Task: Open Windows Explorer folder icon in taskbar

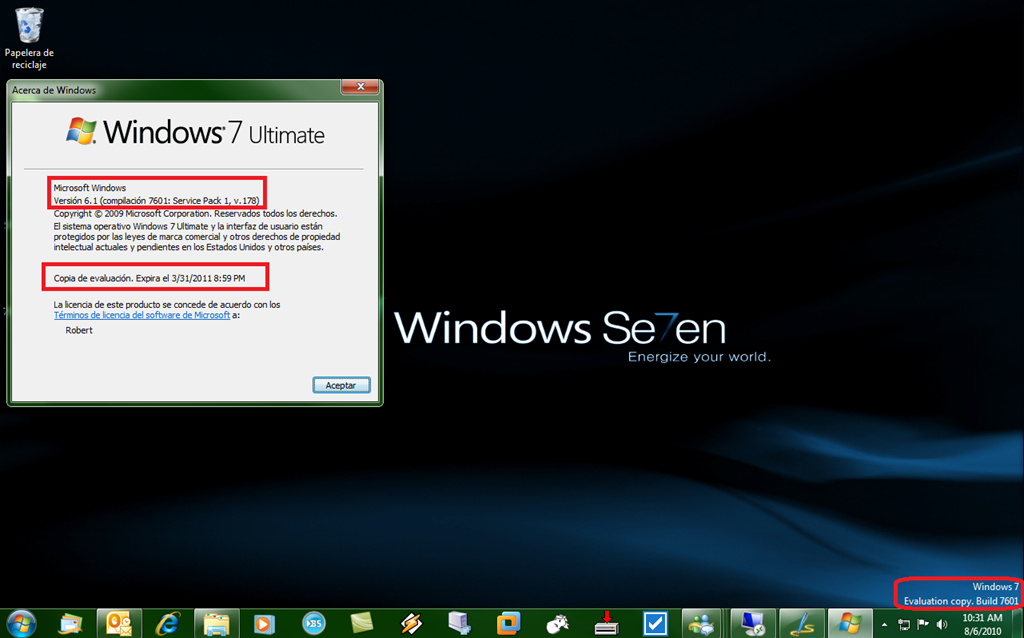Action: (x=216, y=623)
